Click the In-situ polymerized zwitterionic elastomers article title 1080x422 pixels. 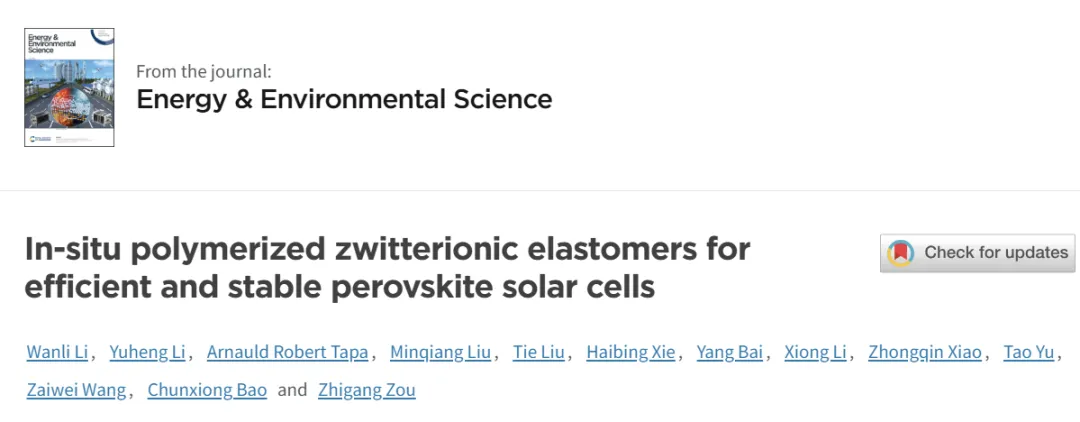pyautogui.click(x=387, y=248)
